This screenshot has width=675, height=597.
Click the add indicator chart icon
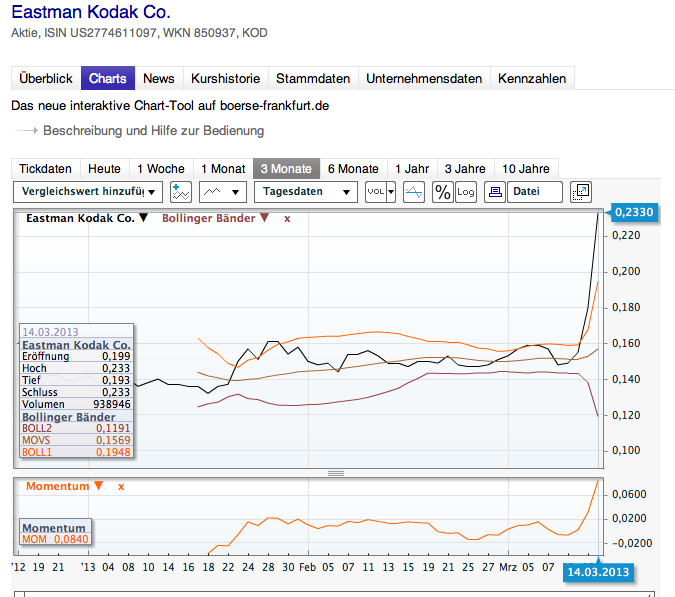[x=181, y=192]
